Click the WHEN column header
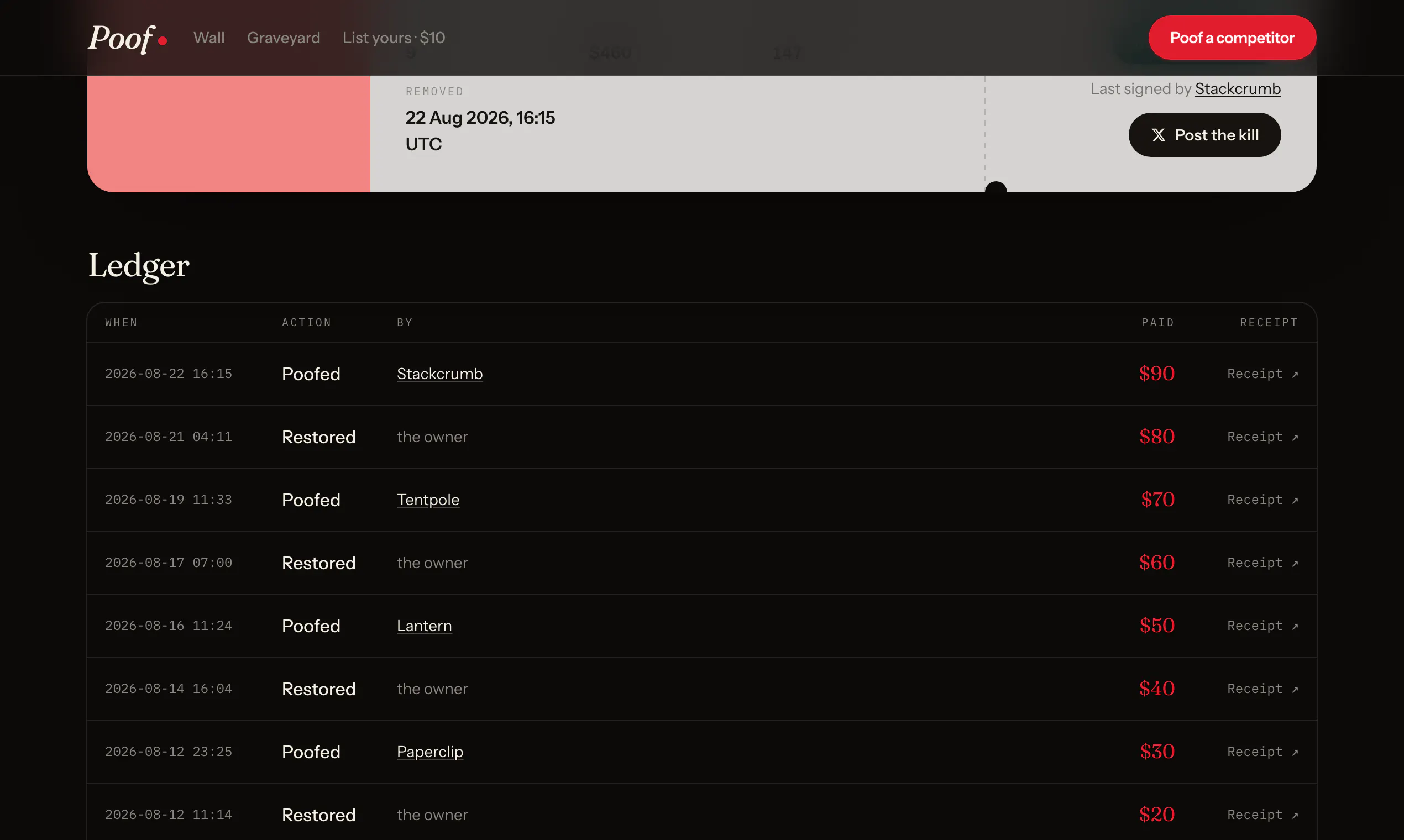Screen dimensions: 1404x840 click(121, 323)
